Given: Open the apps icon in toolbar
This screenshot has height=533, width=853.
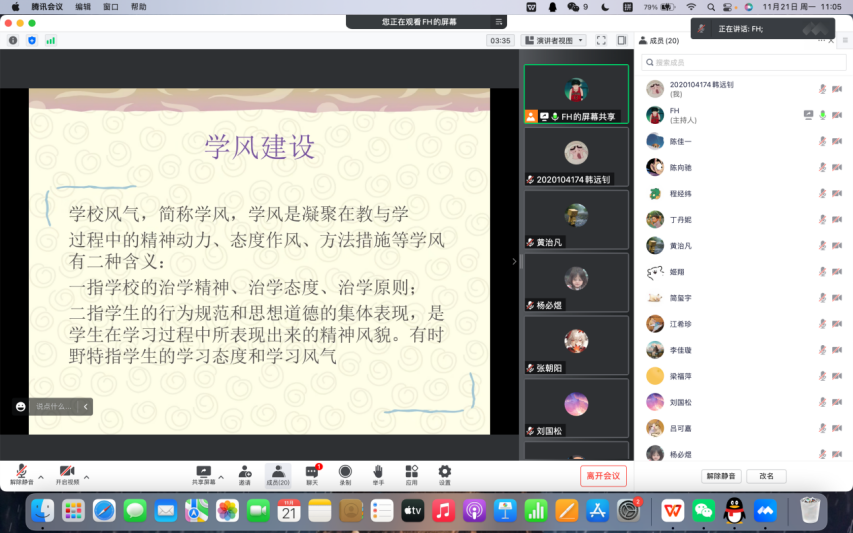Looking at the screenshot, I should tap(411, 472).
